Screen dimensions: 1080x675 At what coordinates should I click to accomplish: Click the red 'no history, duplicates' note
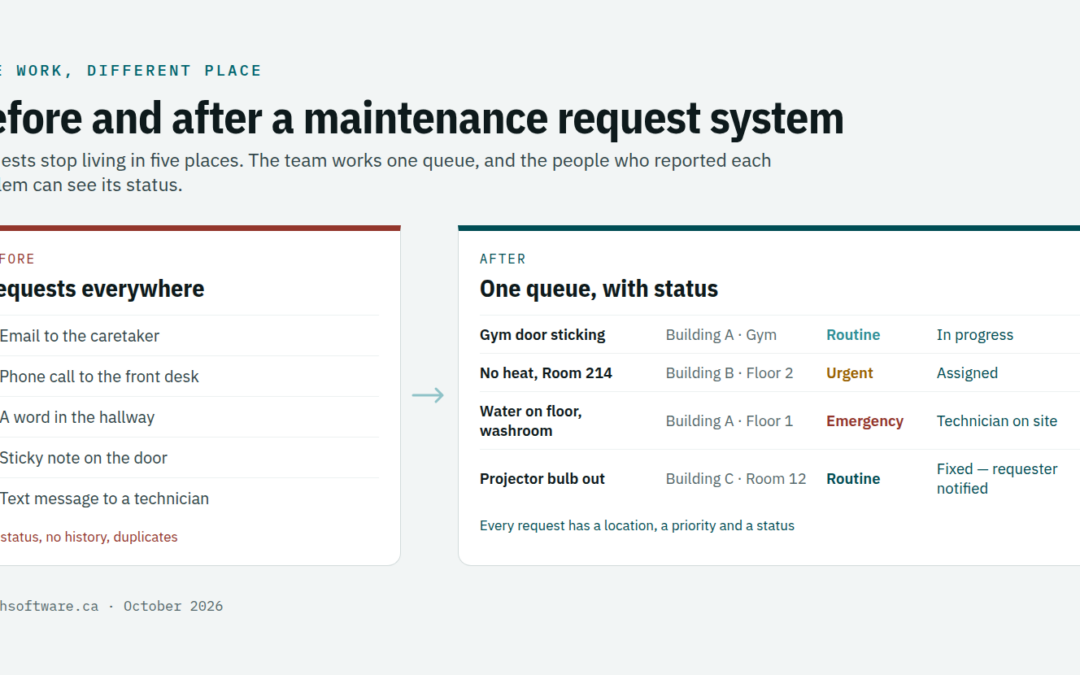tap(89, 537)
